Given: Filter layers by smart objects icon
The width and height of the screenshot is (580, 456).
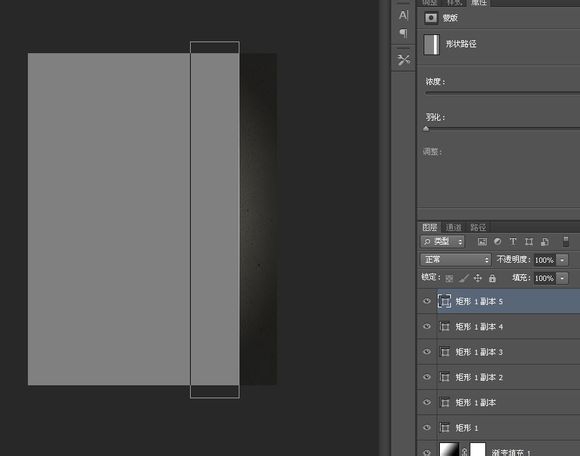Looking at the screenshot, I should click(x=544, y=242).
